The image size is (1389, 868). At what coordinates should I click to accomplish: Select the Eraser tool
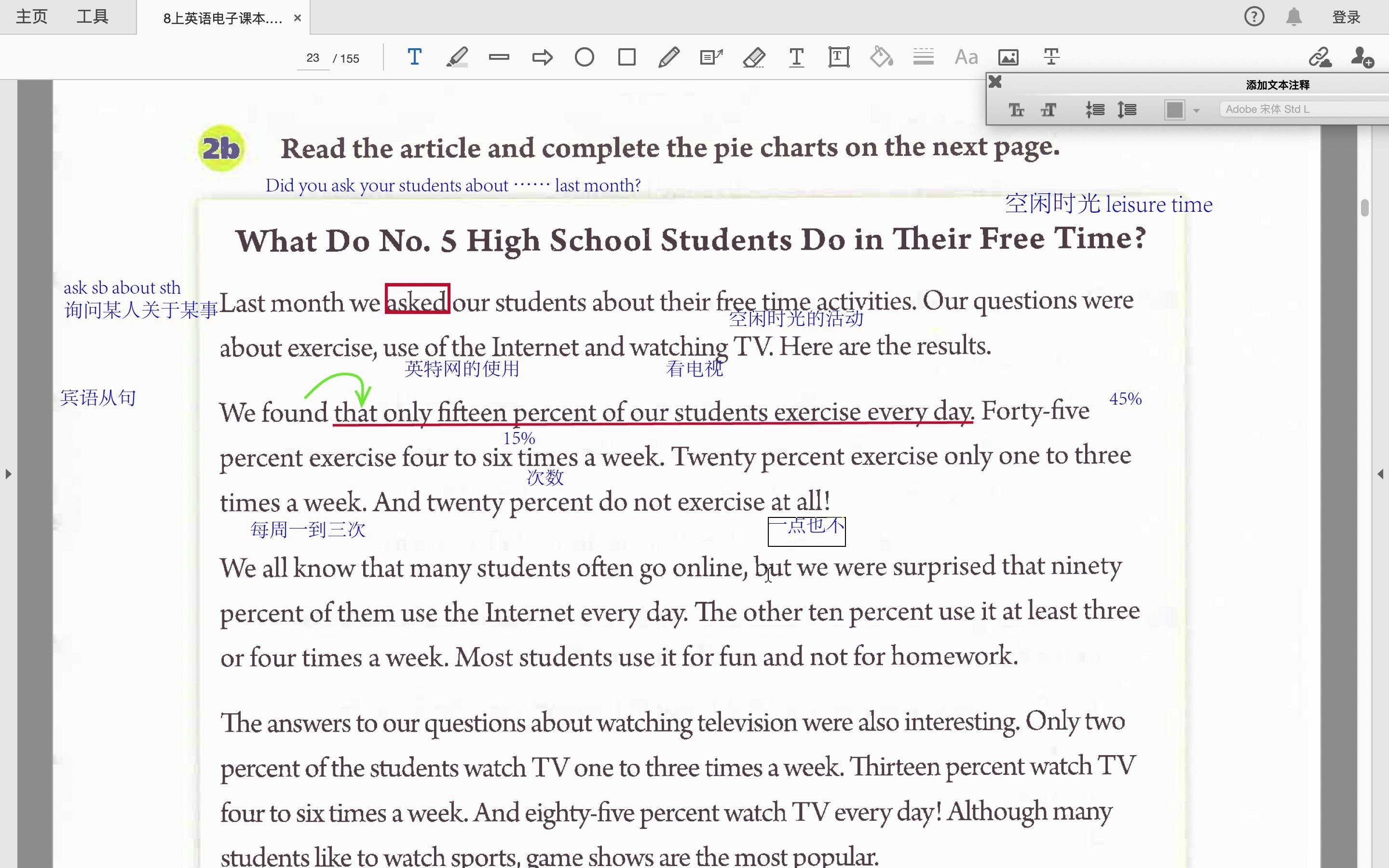[x=754, y=57]
